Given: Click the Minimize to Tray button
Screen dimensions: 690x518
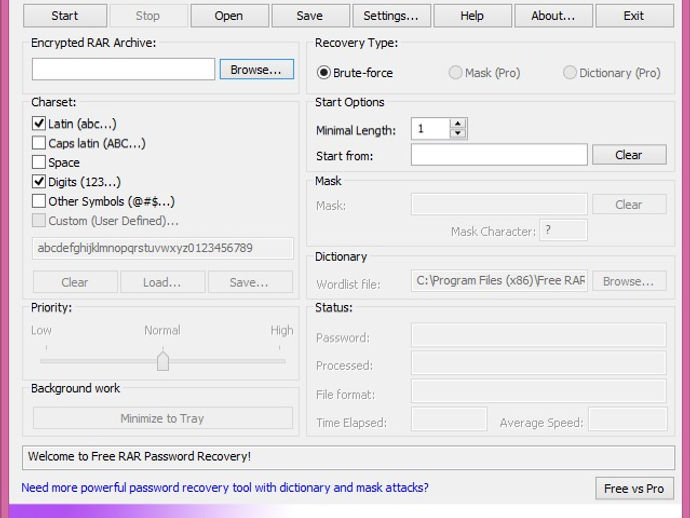Looking at the screenshot, I should click(x=162, y=418).
